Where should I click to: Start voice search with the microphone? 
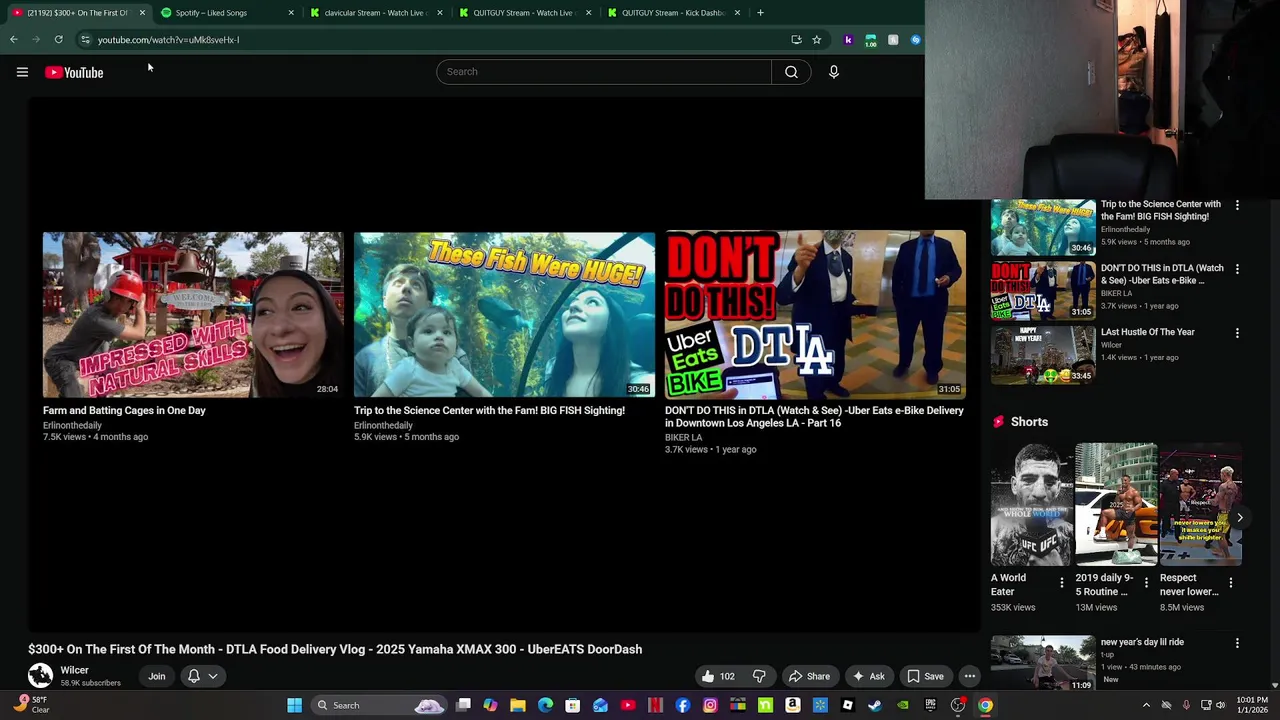tap(833, 72)
